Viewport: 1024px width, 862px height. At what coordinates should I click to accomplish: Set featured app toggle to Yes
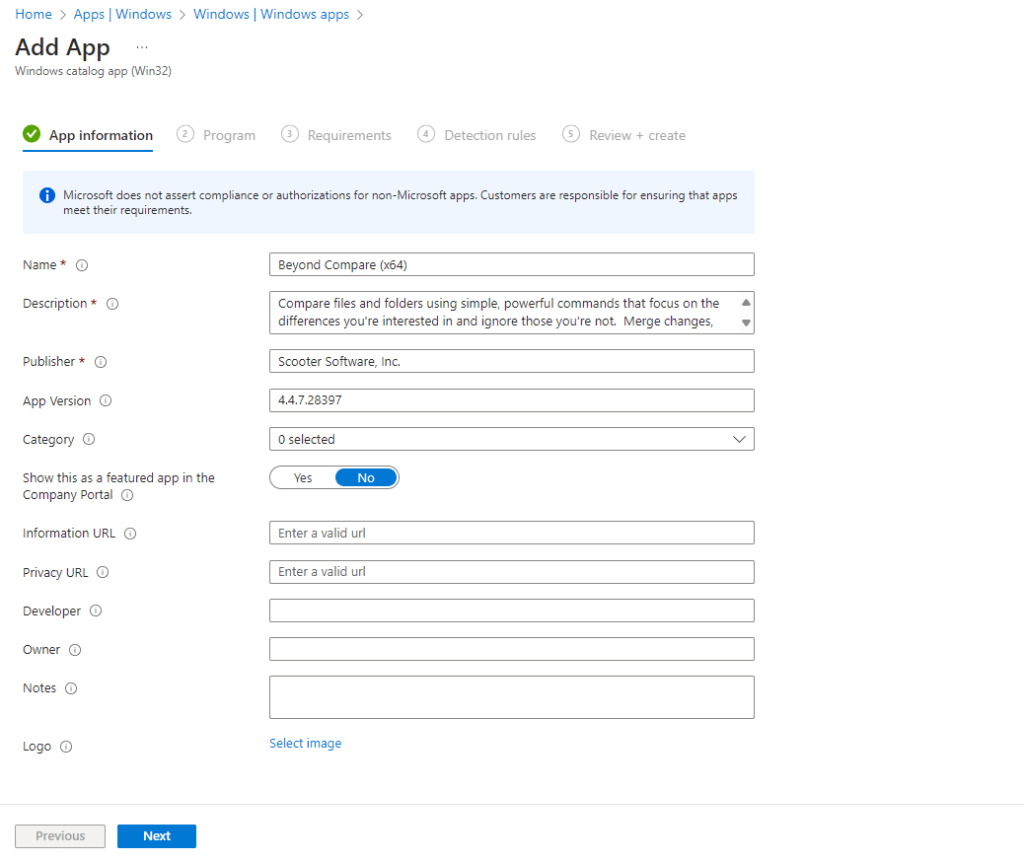click(303, 478)
